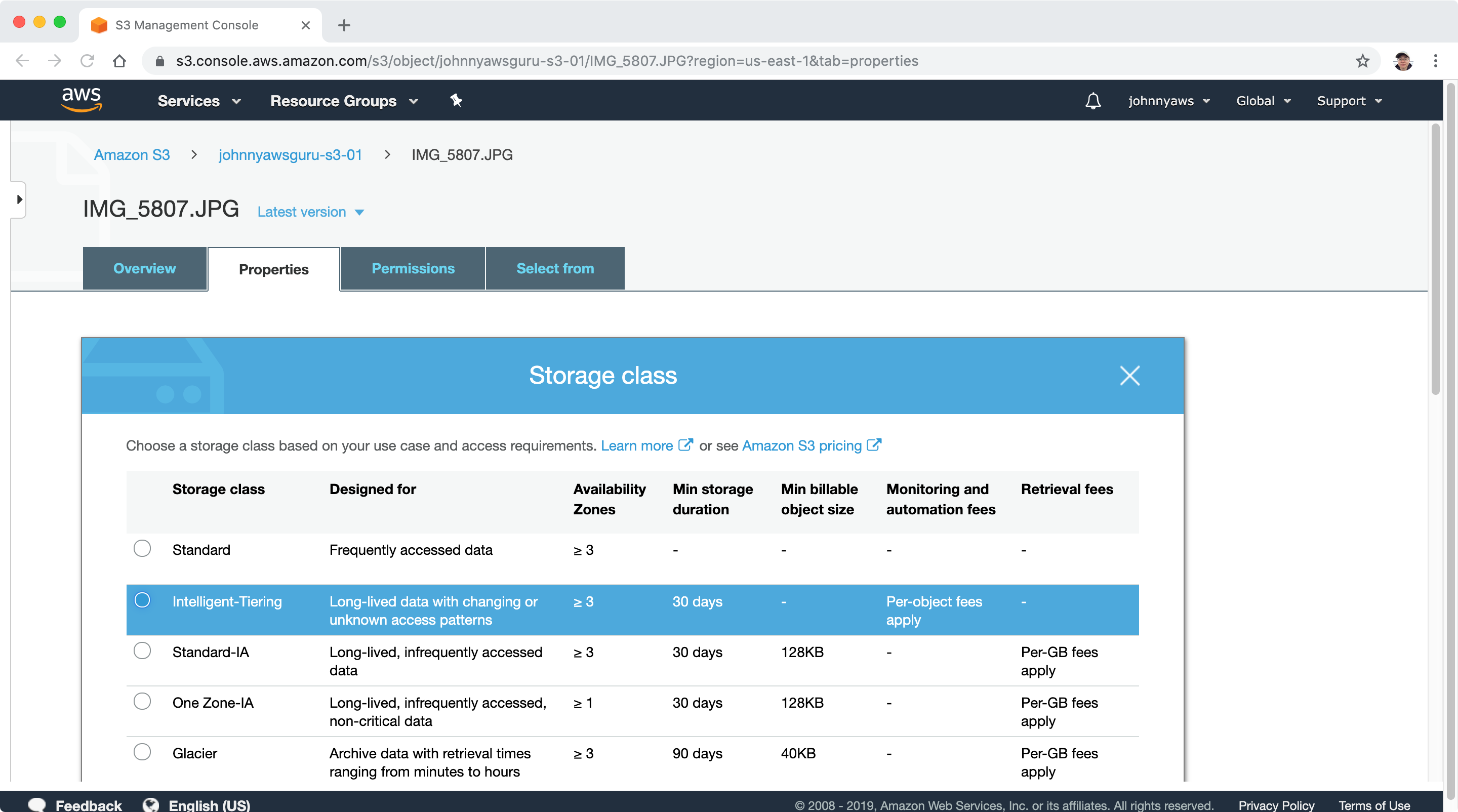
Task: View site security lock info
Action: click(159, 61)
